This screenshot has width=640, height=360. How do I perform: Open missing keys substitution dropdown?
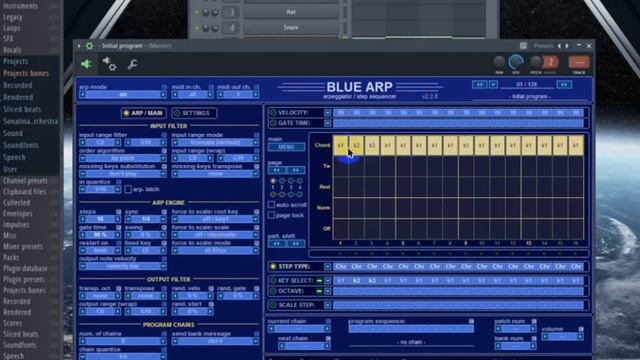point(123,174)
